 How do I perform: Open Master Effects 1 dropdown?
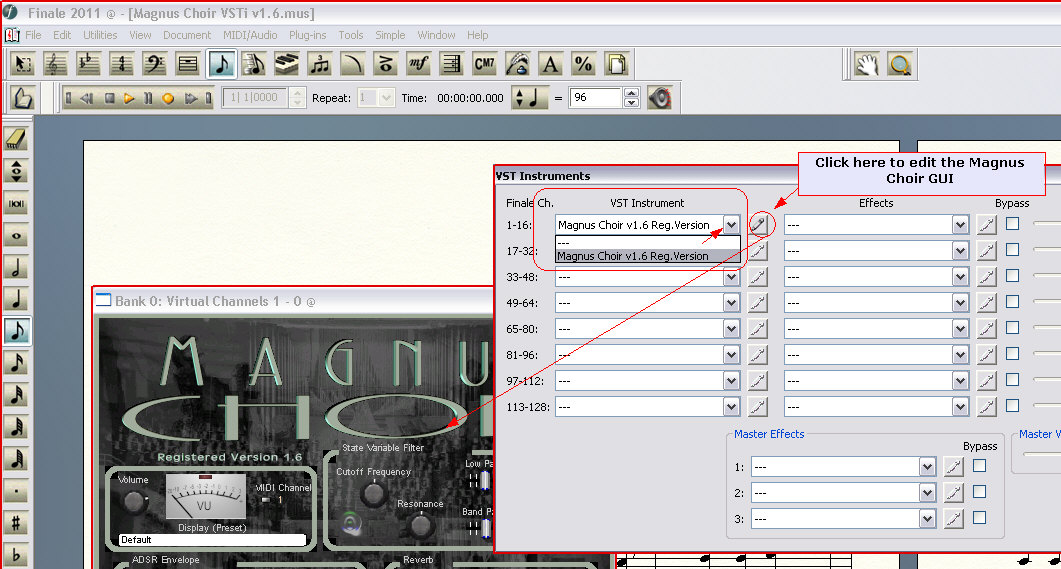928,467
